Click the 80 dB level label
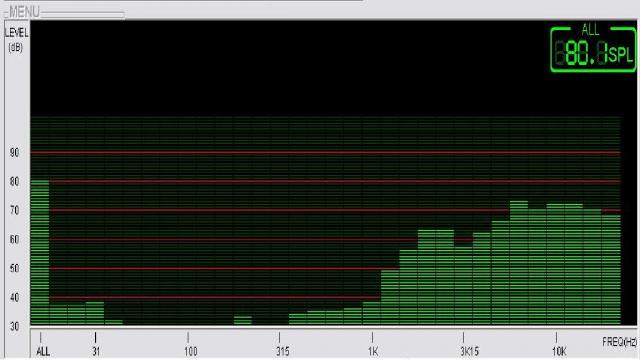 tap(14, 182)
